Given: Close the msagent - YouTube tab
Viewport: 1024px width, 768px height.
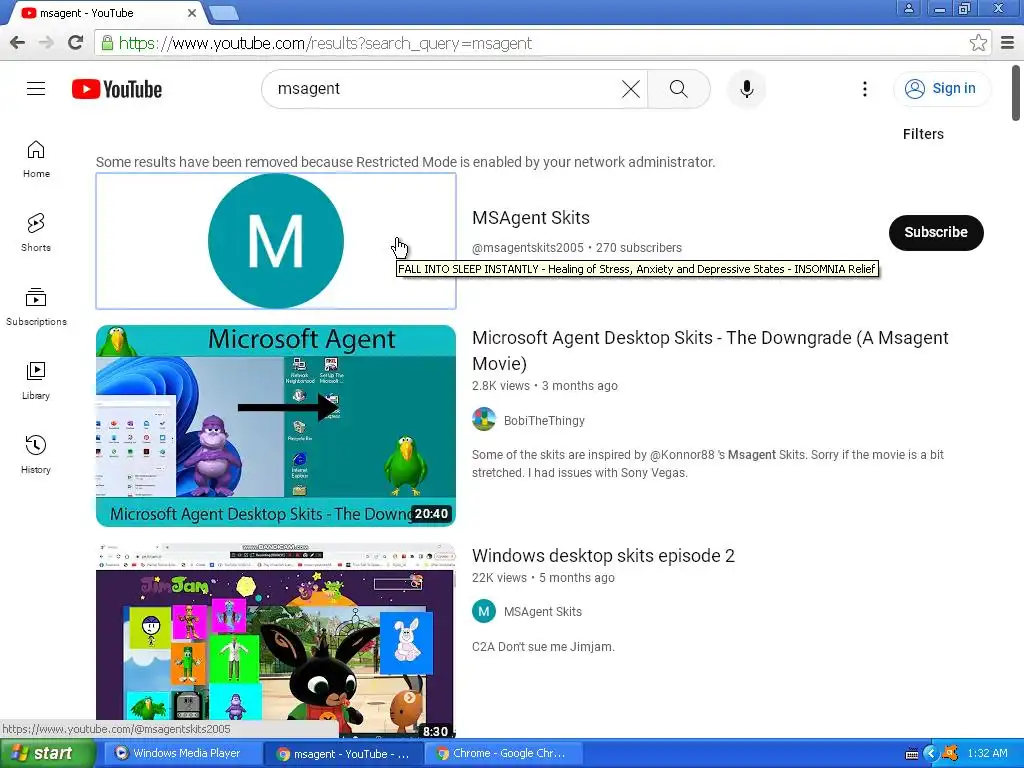Looking at the screenshot, I should (192, 13).
